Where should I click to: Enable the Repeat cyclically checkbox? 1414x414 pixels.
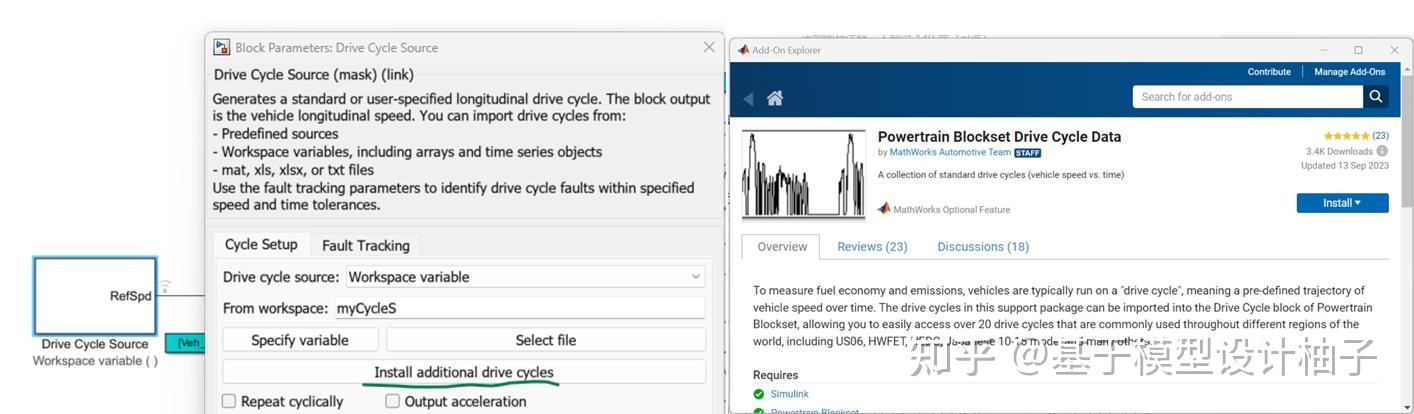click(x=229, y=401)
